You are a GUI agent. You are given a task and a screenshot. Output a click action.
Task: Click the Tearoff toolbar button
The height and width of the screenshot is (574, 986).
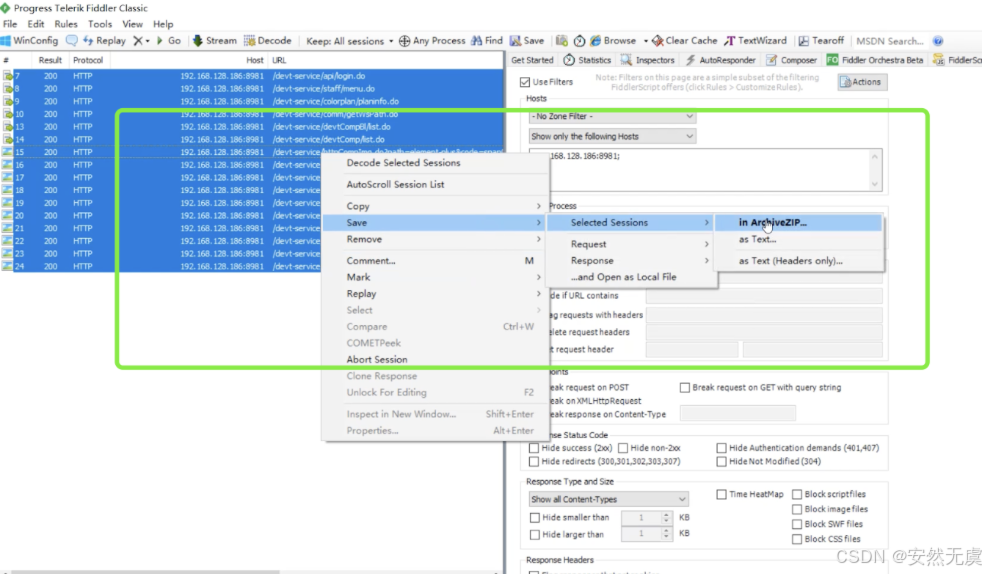[x=821, y=41]
